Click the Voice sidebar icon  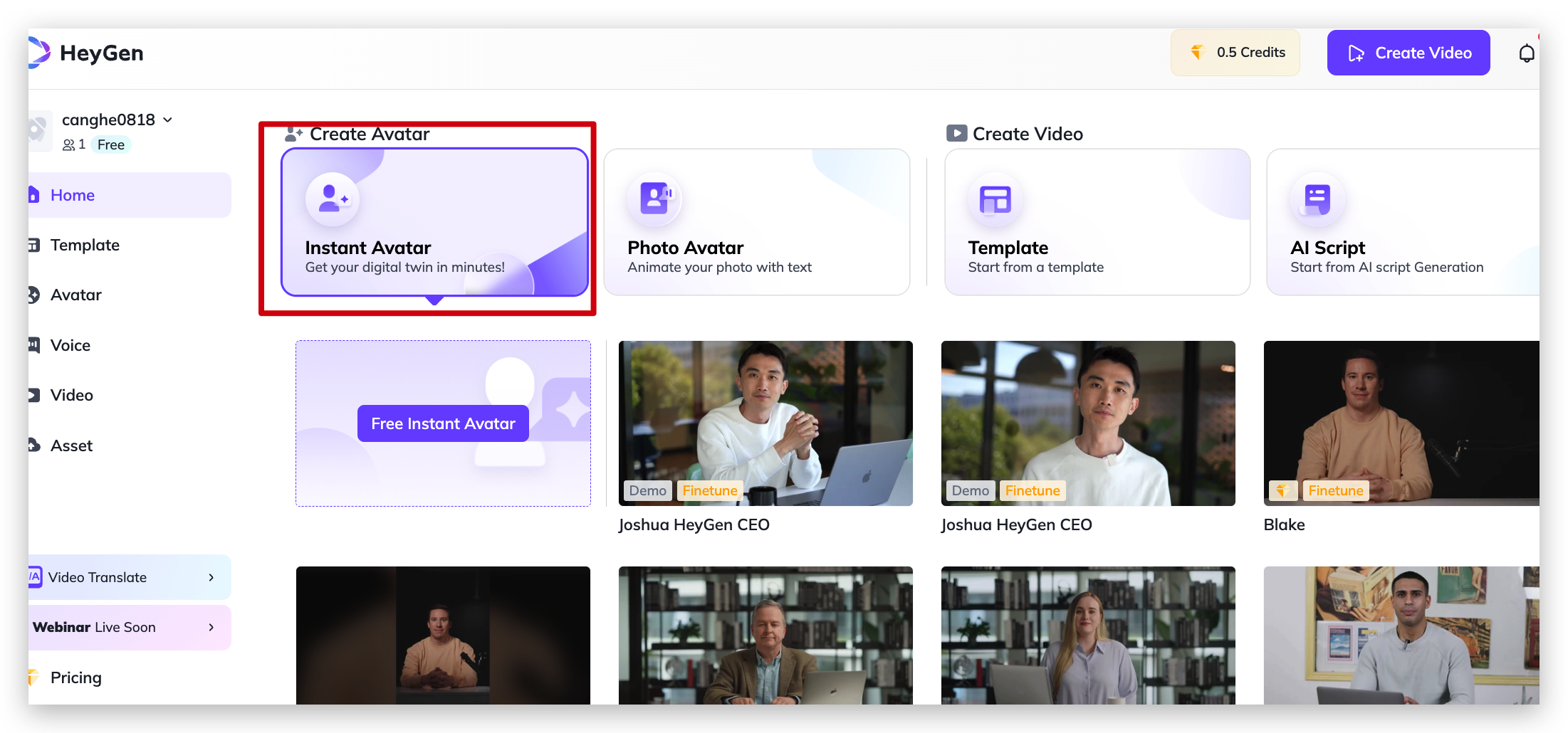pos(33,345)
